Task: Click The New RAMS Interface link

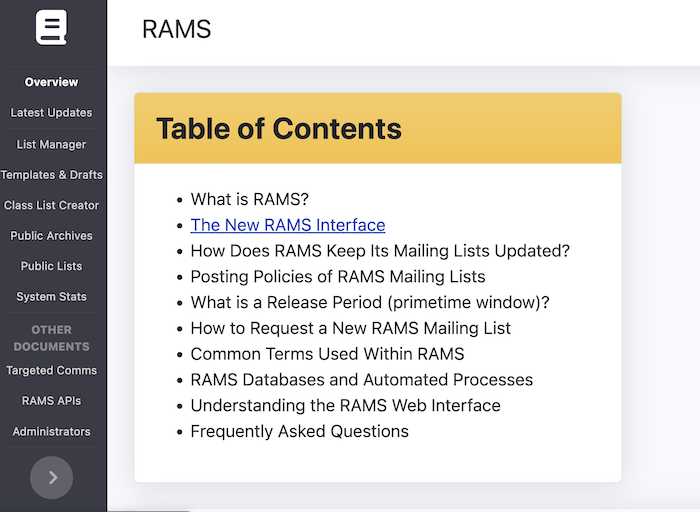Action: point(287,225)
